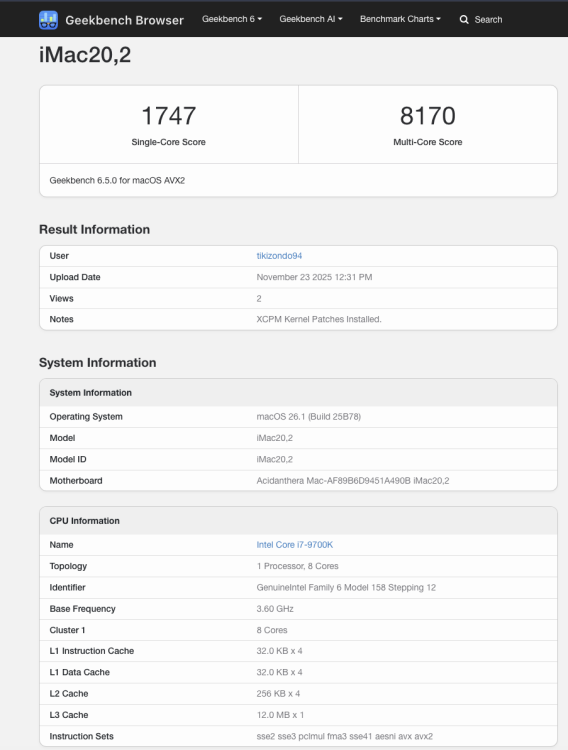Select the Model value iMac20,2

275,438
